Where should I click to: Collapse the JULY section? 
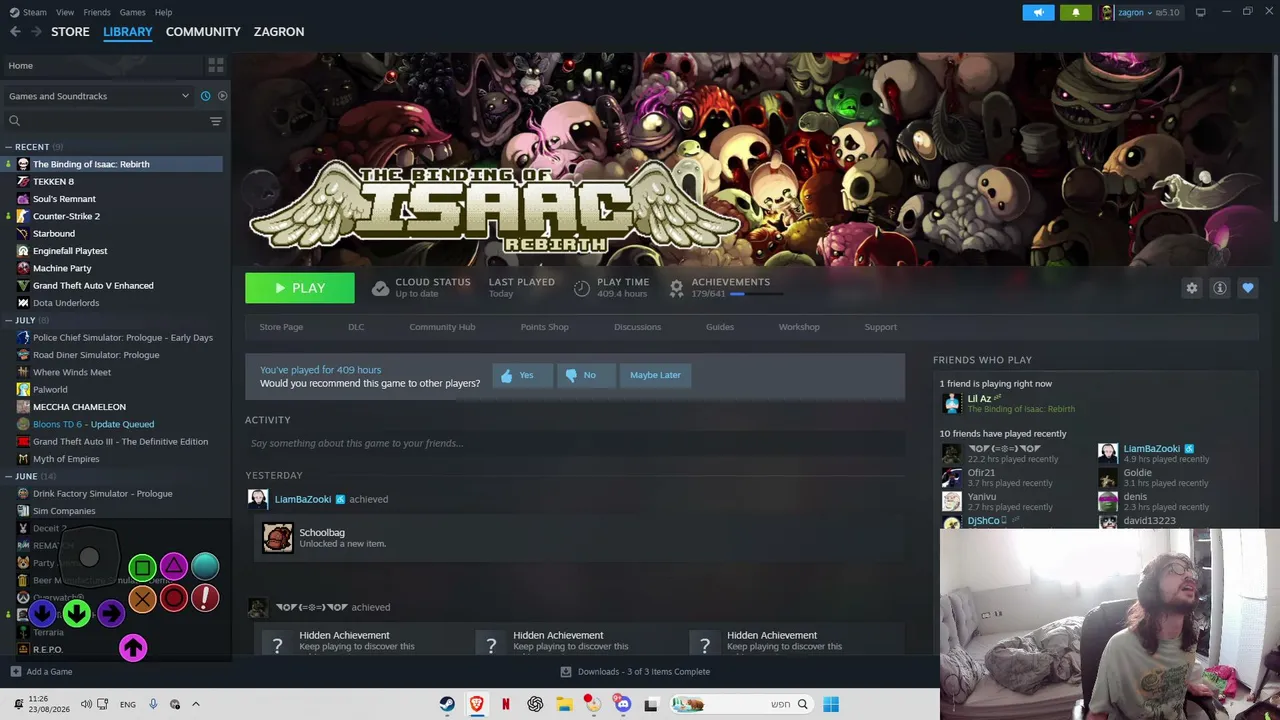click(8, 320)
